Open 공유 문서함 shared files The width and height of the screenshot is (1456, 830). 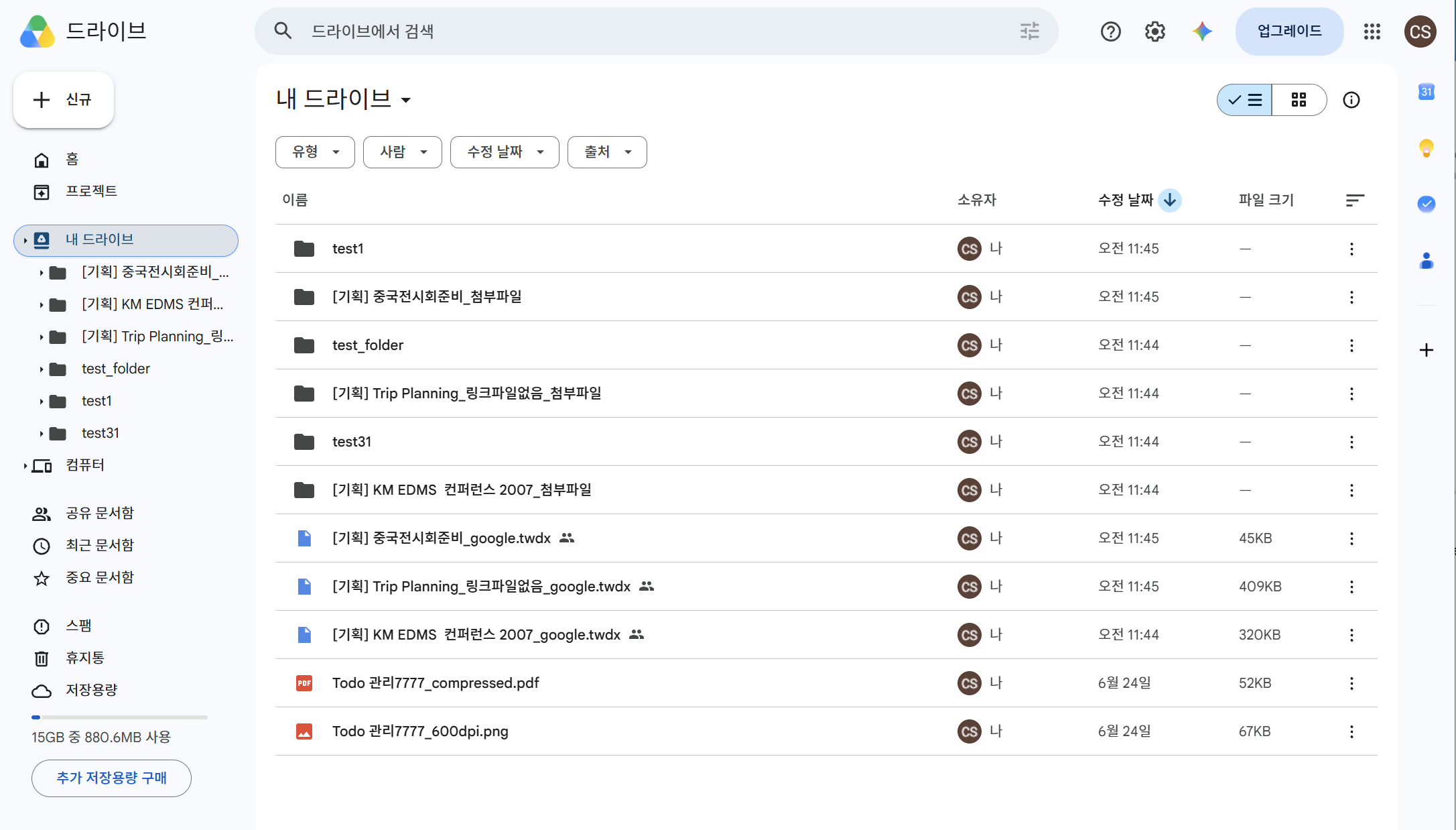coord(126,514)
